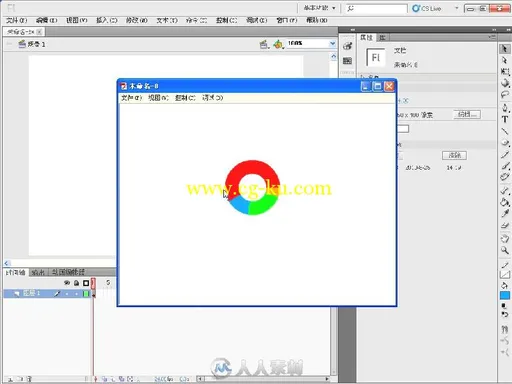
Task: Toggle show or hide all layers eye
Action: [67, 283]
